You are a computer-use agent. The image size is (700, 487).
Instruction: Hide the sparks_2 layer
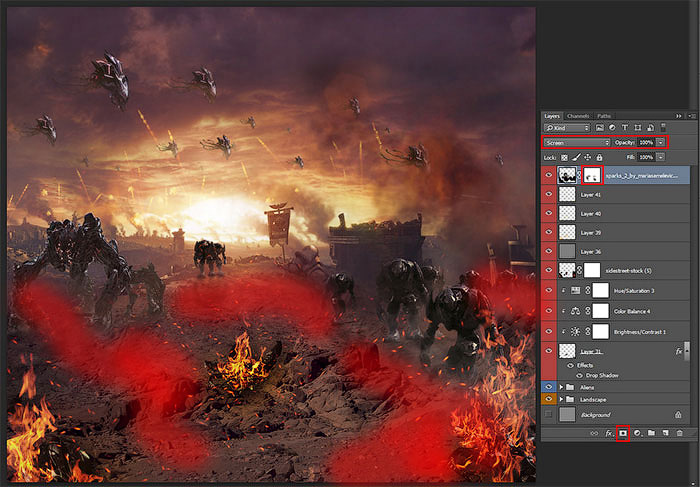click(549, 175)
